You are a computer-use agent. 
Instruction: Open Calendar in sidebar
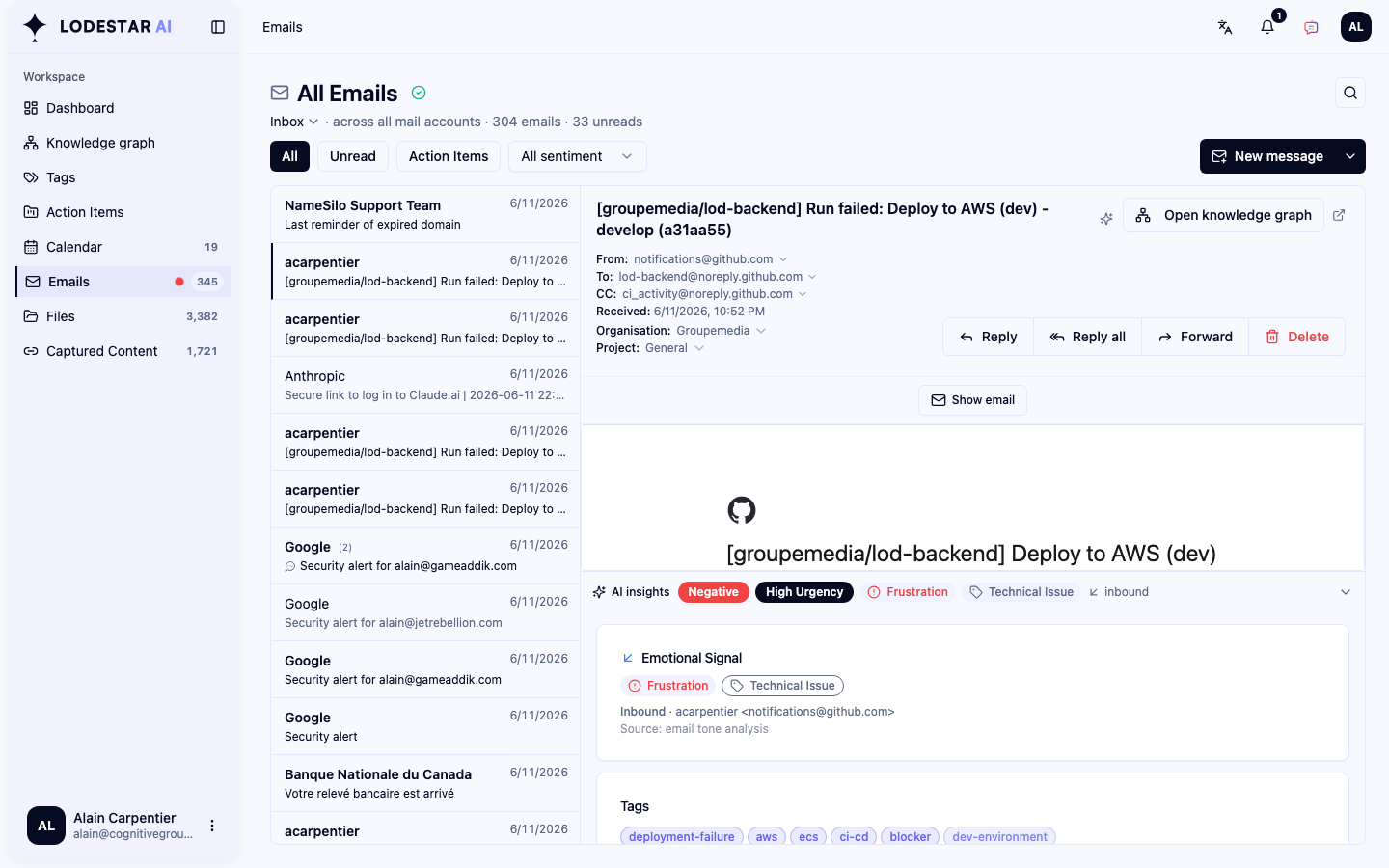[123, 247]
